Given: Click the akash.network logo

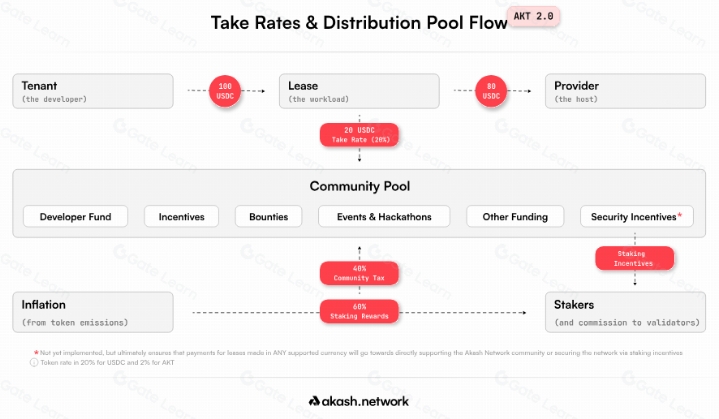Looking at the screenshot, I should [x=359, y=401].
